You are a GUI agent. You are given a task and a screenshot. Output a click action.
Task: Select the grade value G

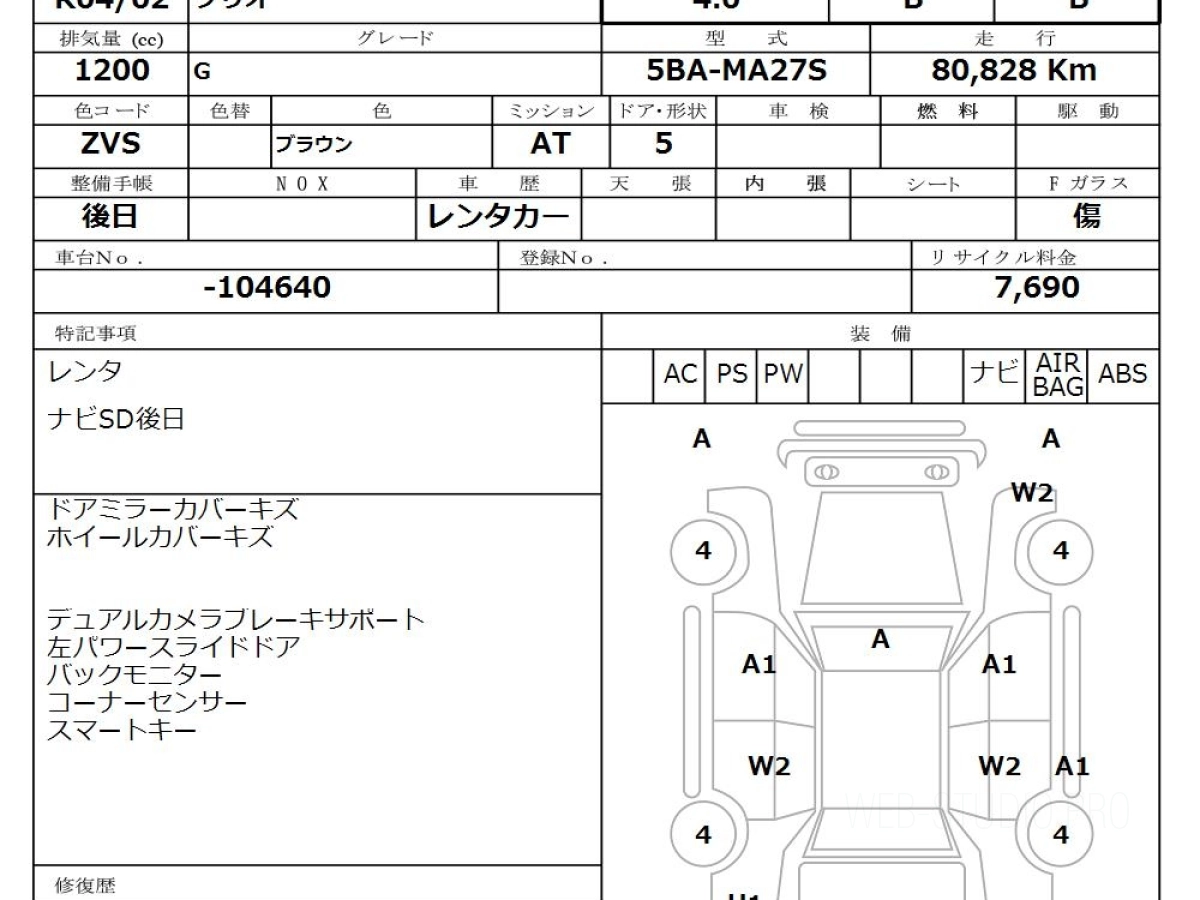coord(204,72)
